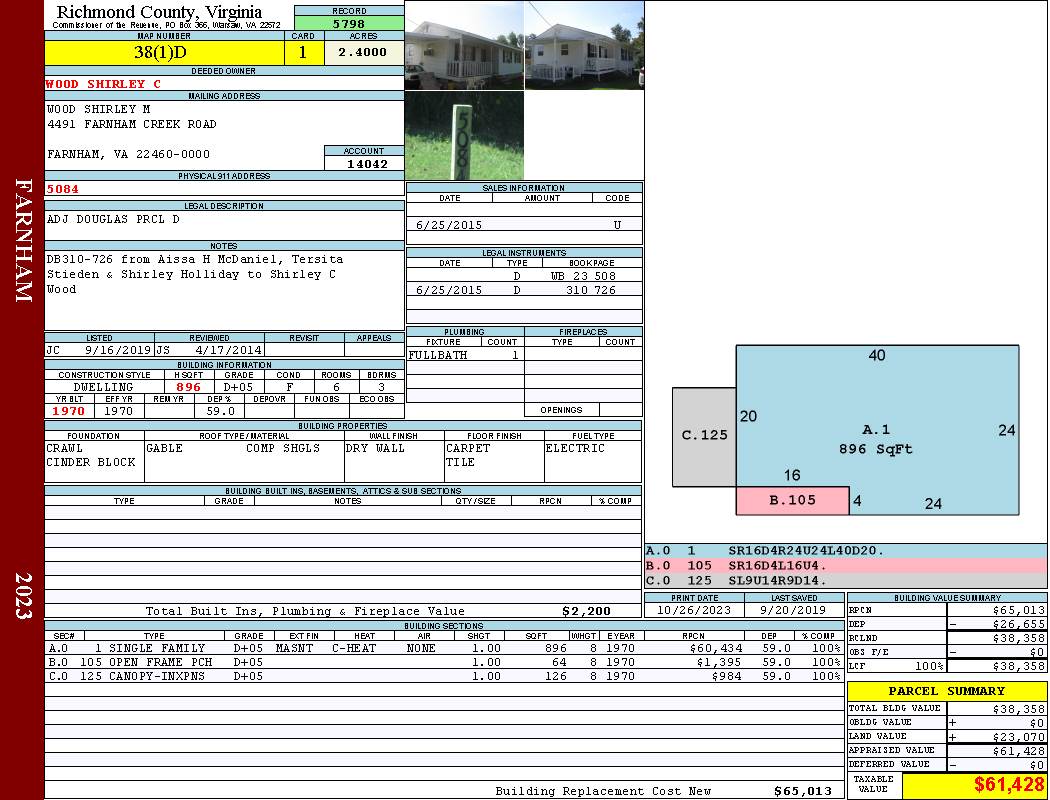Click the account number 14042
Screen dimensions: 1050x800
[367, 164]
